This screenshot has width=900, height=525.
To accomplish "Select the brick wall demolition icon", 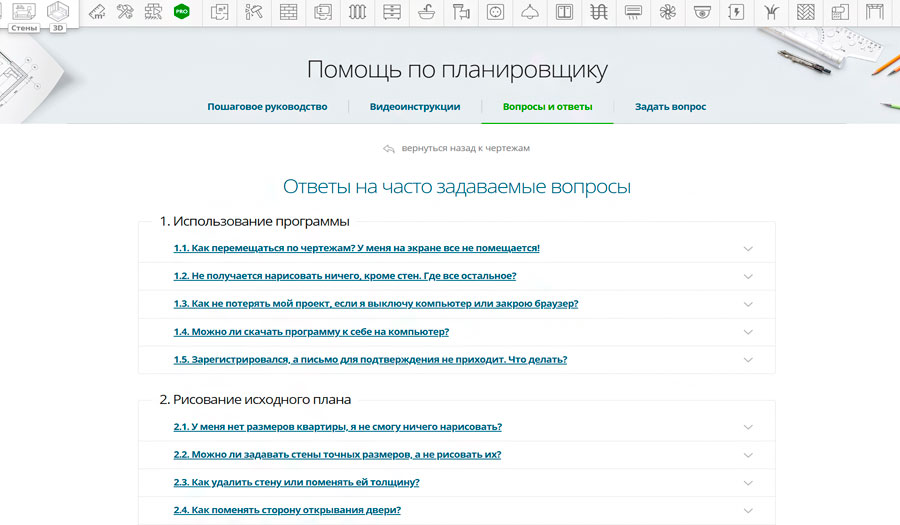I will (x=153, y=12).
